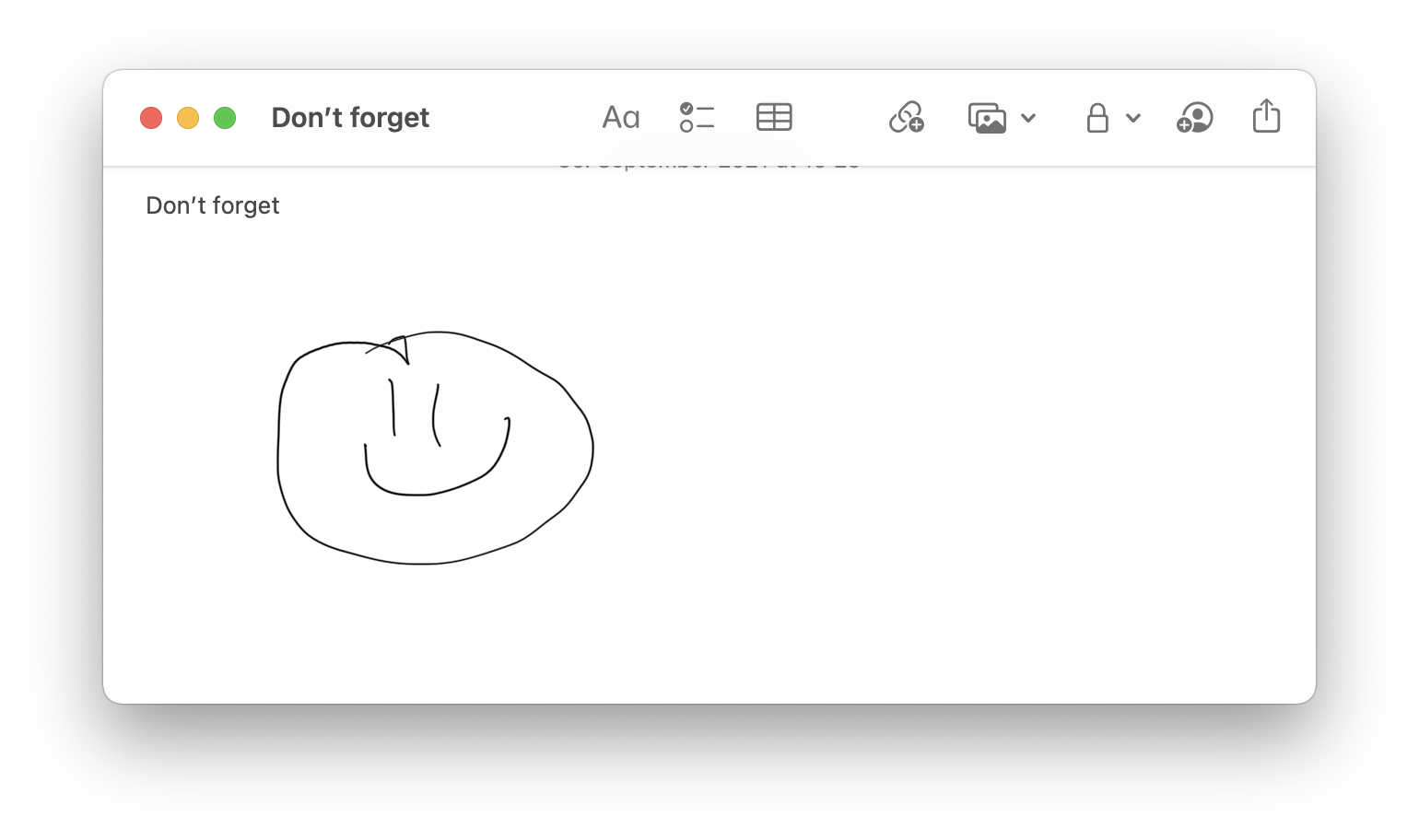The height and width of the screenshot is (840, 1419).
Task: Insert a checklist into the note
Action: tap(698, 117)
